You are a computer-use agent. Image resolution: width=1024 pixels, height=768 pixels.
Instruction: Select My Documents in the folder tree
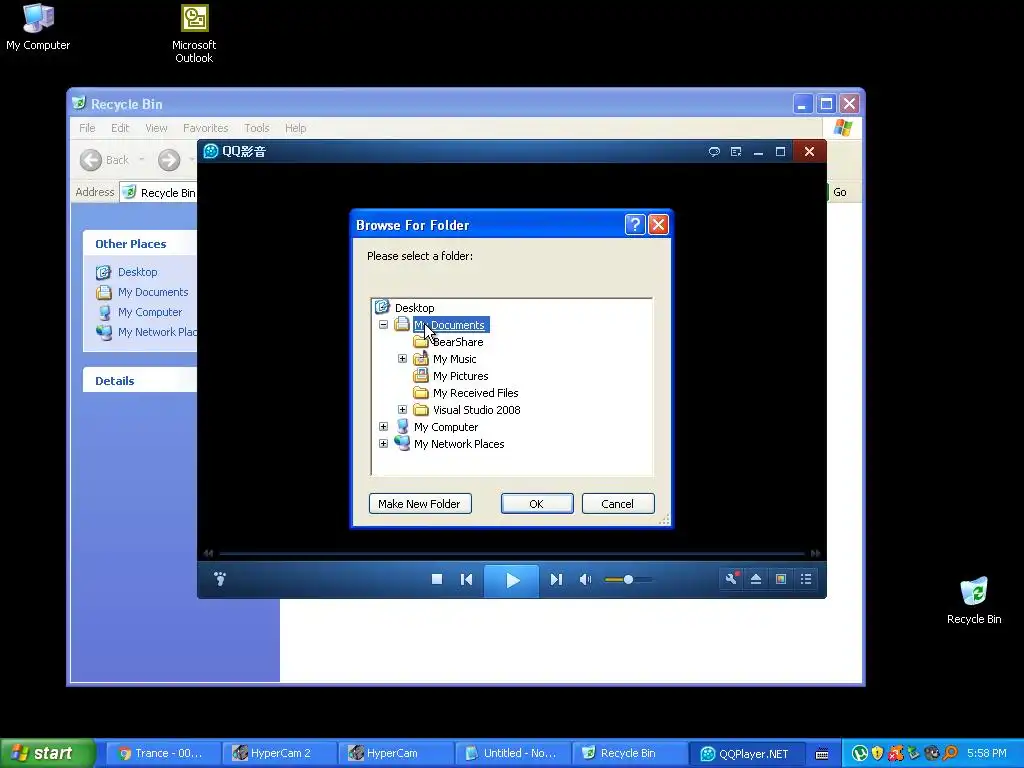[x=451, y=325]
